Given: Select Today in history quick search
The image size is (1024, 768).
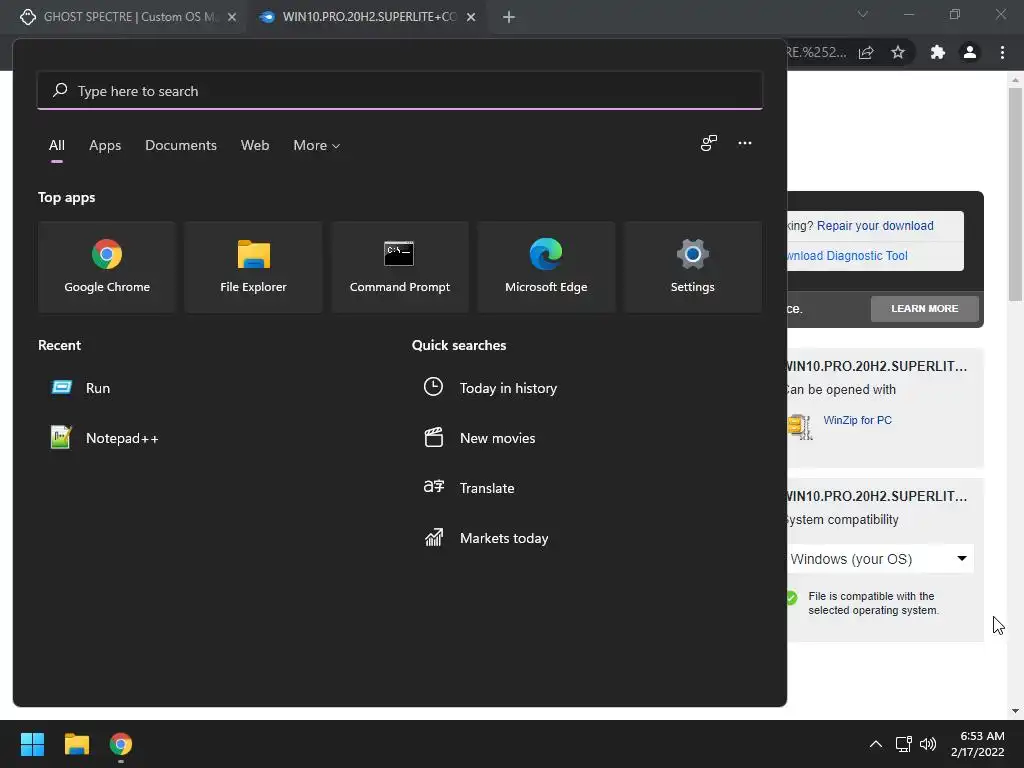Looking at the screenshot, I should click(490, 388).
